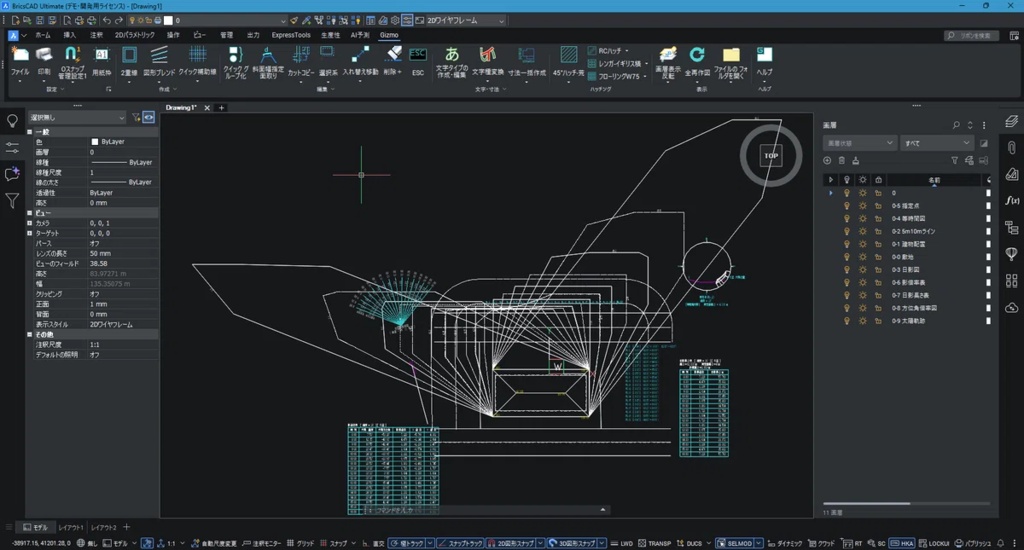The image size is (1024, 550).
Task: Click the Redo arrow in quick access
Action: [119, 20]
